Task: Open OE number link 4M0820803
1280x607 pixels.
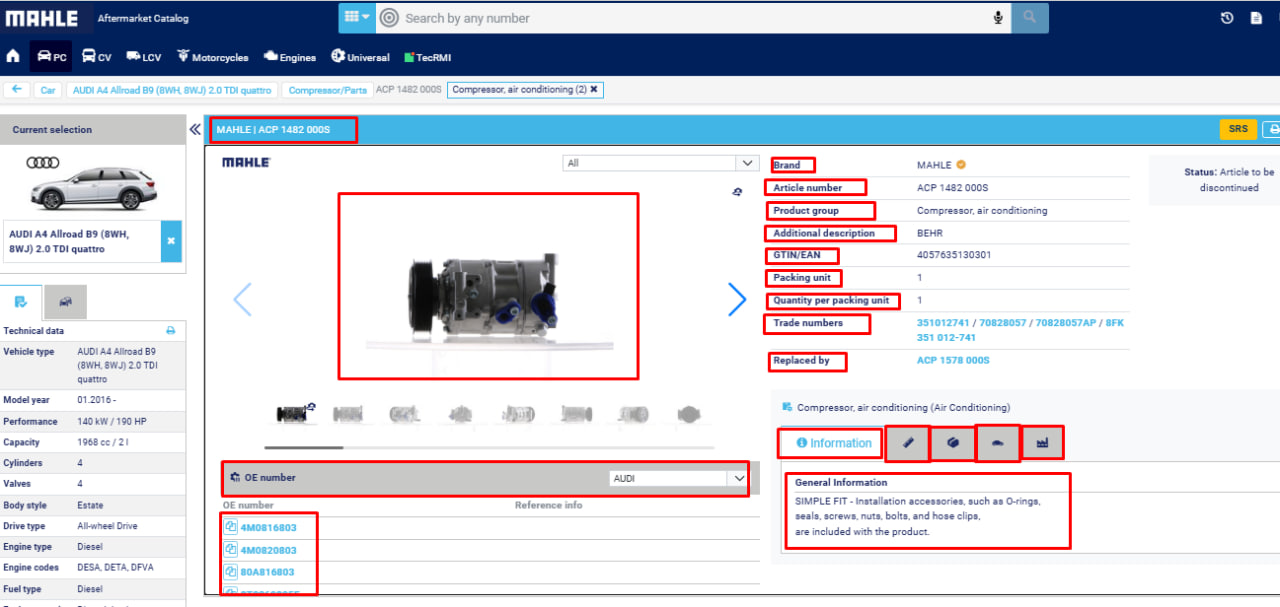Action: [x=268, y=550]
